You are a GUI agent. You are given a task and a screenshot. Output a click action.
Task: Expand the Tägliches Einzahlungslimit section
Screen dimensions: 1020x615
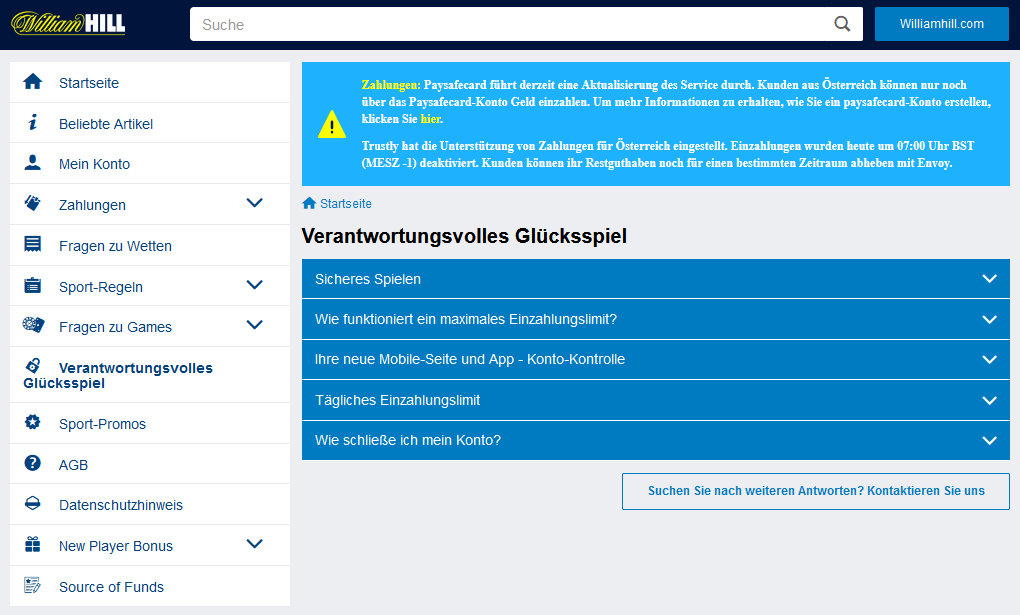point(656,400)
